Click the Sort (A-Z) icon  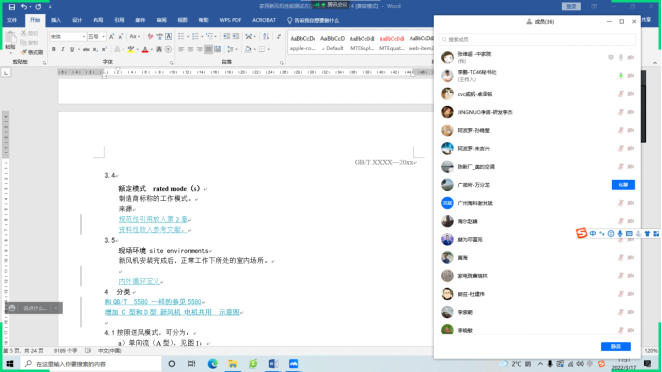[x=266, y=36]
